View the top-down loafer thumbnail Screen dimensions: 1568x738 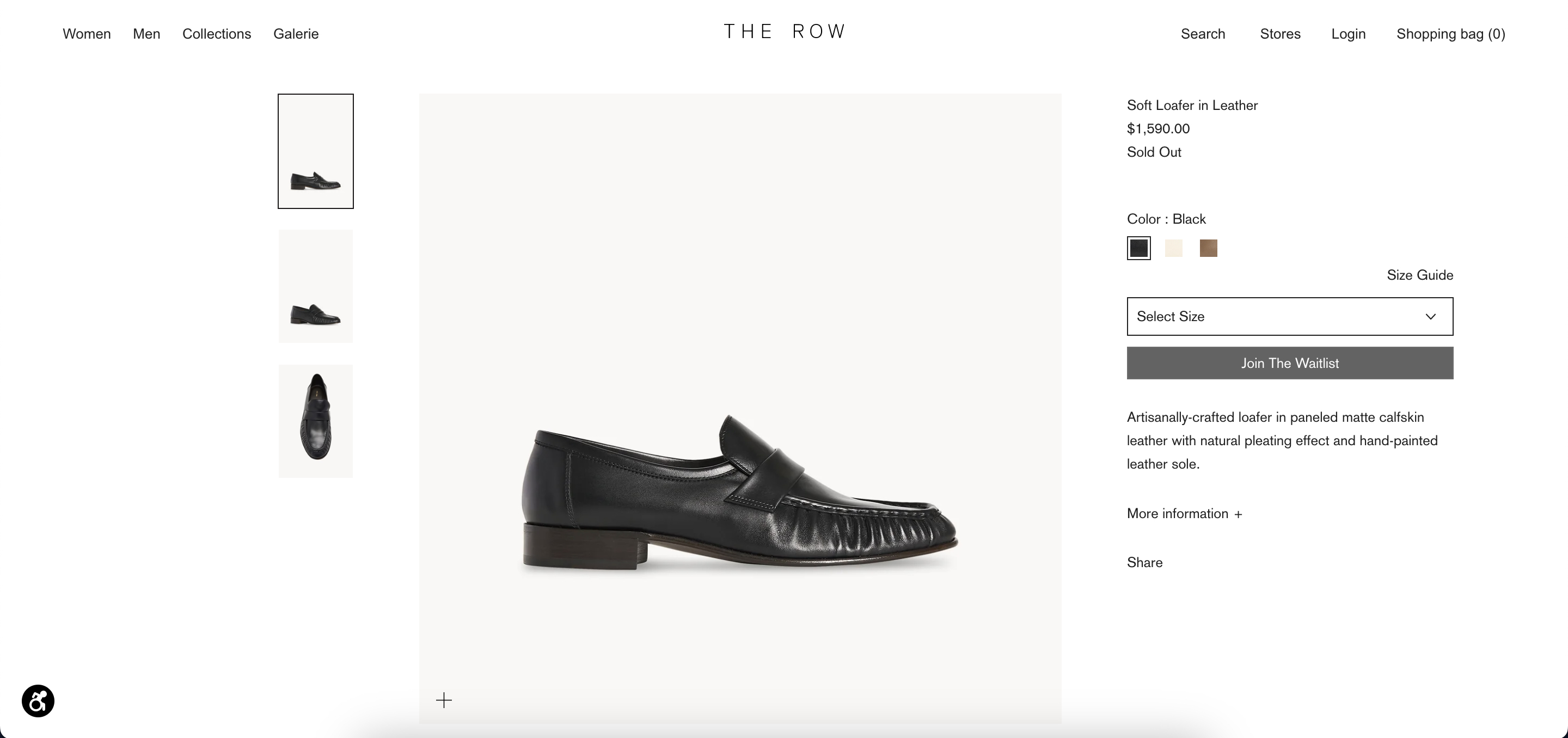click(x=315, y=421)
